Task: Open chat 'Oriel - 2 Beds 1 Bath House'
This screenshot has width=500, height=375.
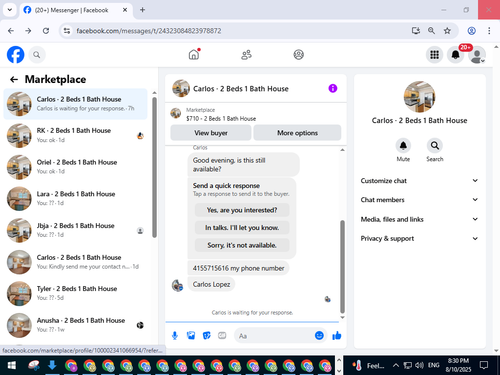Action: pos(75,167)
